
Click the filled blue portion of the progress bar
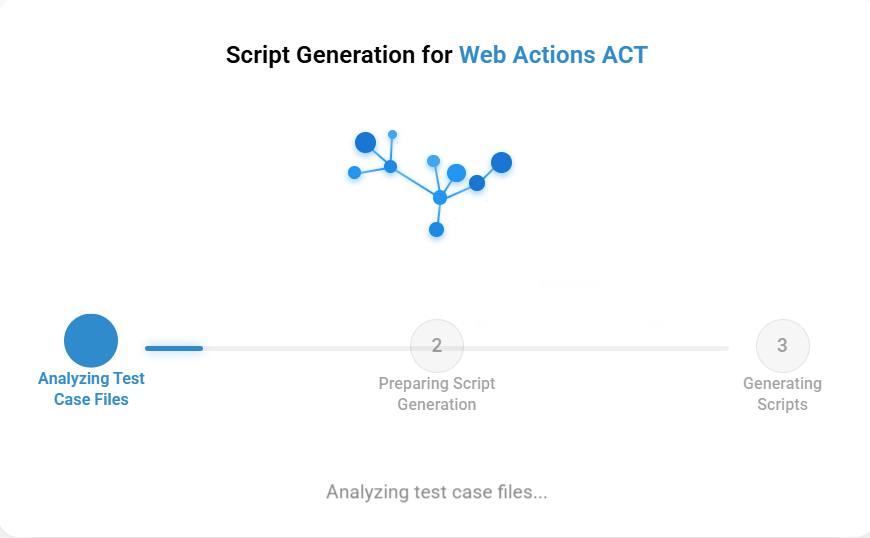174,348
